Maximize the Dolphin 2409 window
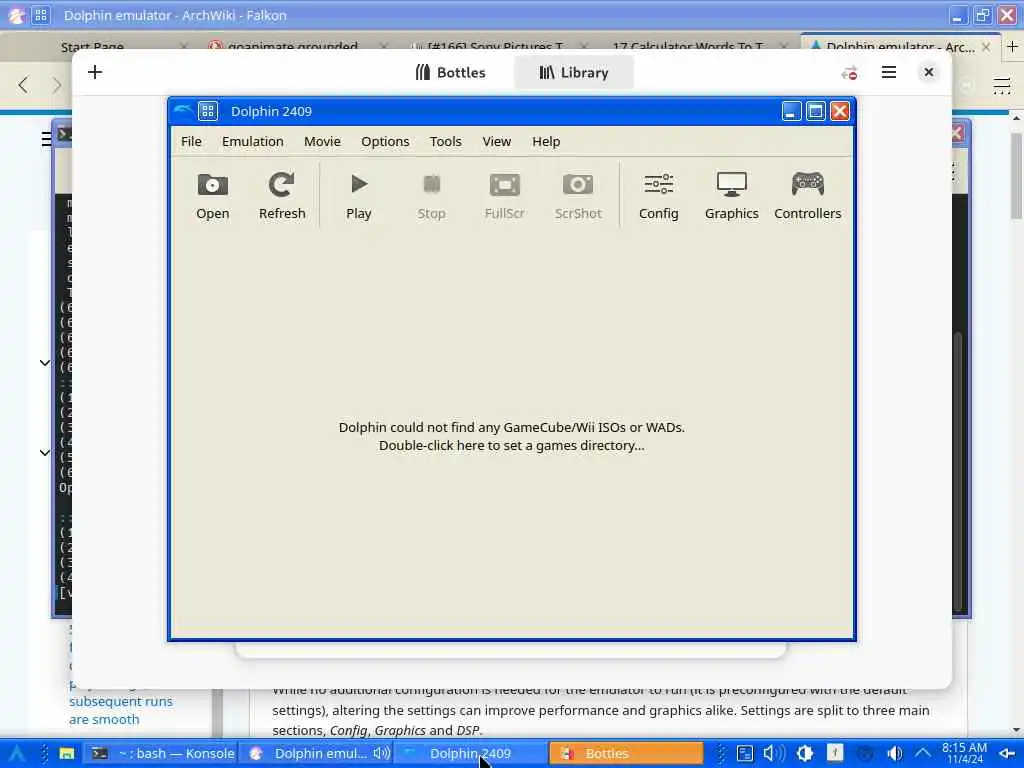The width and height of the screenshot is (1024, 768). 816,111
